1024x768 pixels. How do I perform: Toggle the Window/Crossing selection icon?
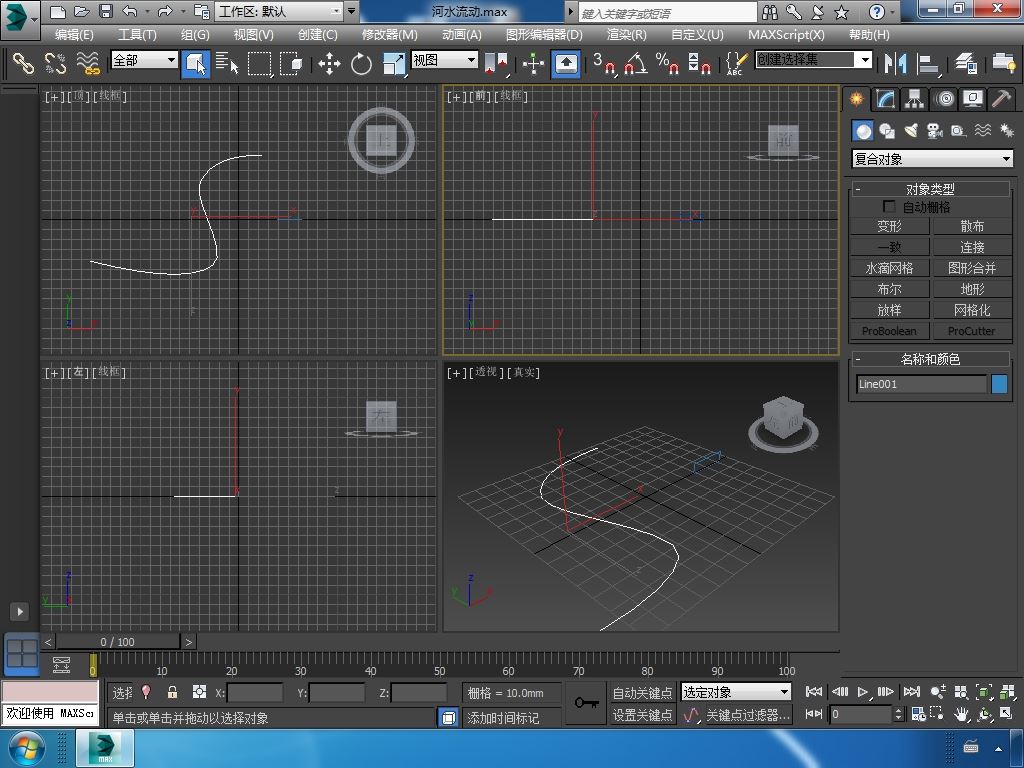click(x=291, y=63)
